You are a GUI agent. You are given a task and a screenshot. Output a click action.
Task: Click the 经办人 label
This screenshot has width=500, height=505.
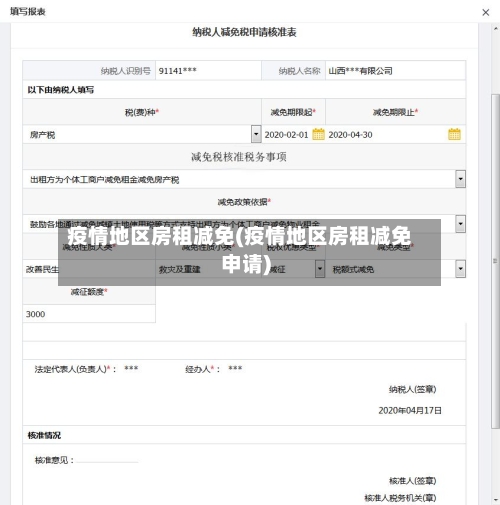point(198,369)
